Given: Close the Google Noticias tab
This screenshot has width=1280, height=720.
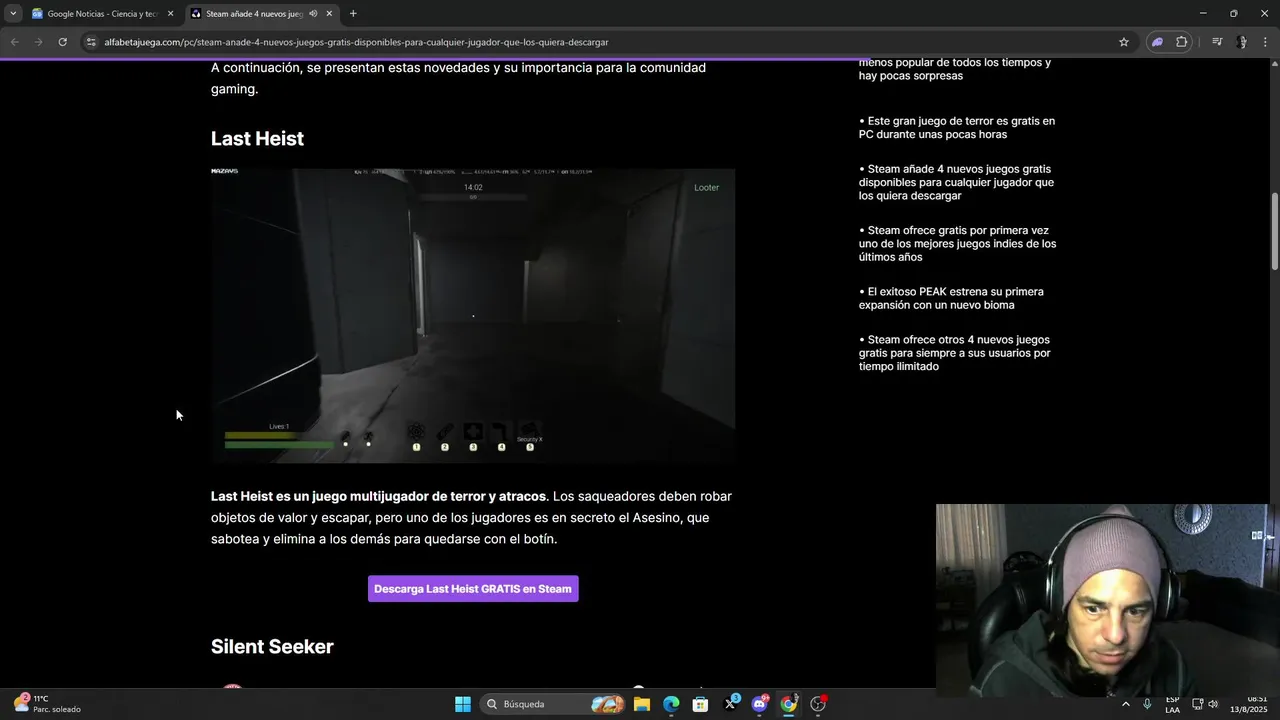Looking at the screenshot, I should click(x=170, y=14).
